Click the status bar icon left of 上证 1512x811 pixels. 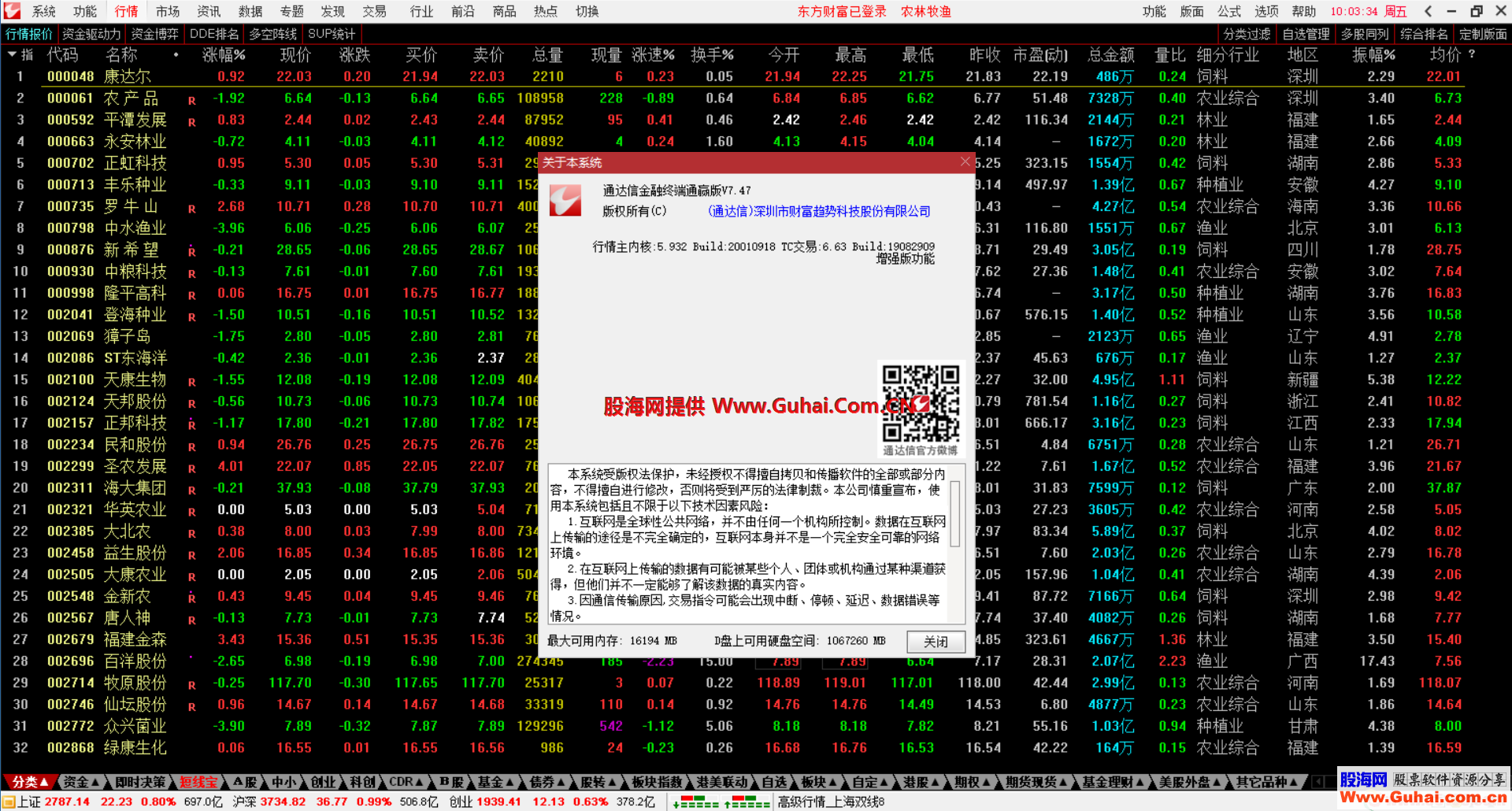(x=9, y=802)
